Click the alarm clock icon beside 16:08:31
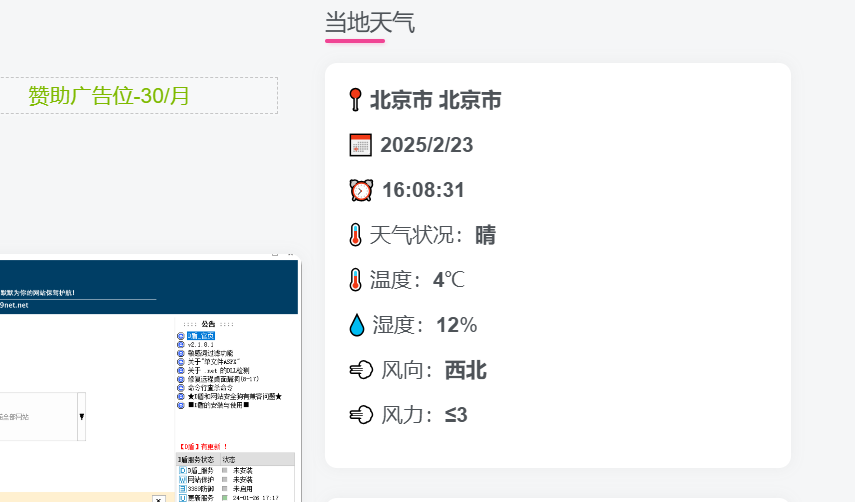Viewport: 855px width, 502px height. coord(361,190)
